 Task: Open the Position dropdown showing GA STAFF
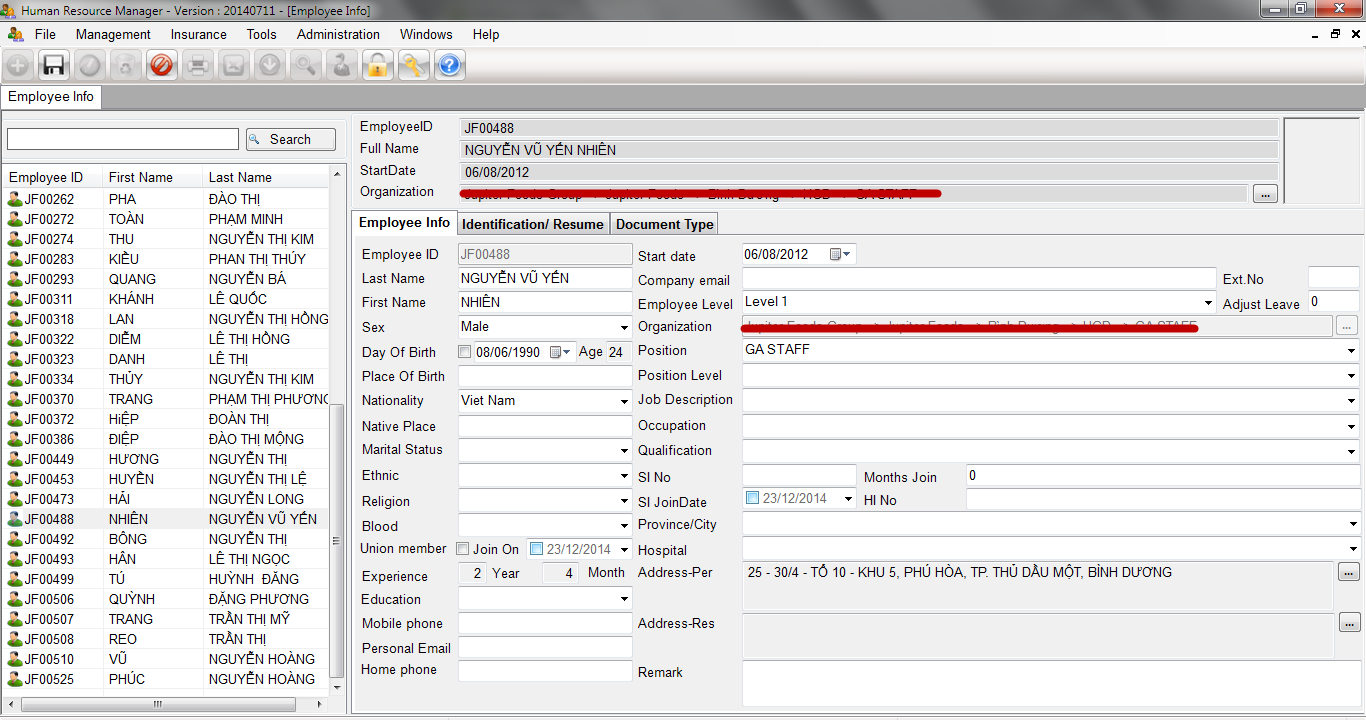1351,351
